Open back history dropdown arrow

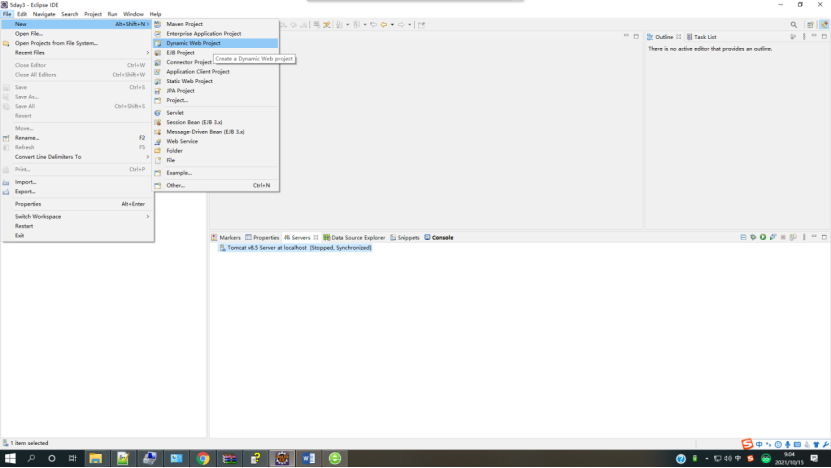pos(392,24)
